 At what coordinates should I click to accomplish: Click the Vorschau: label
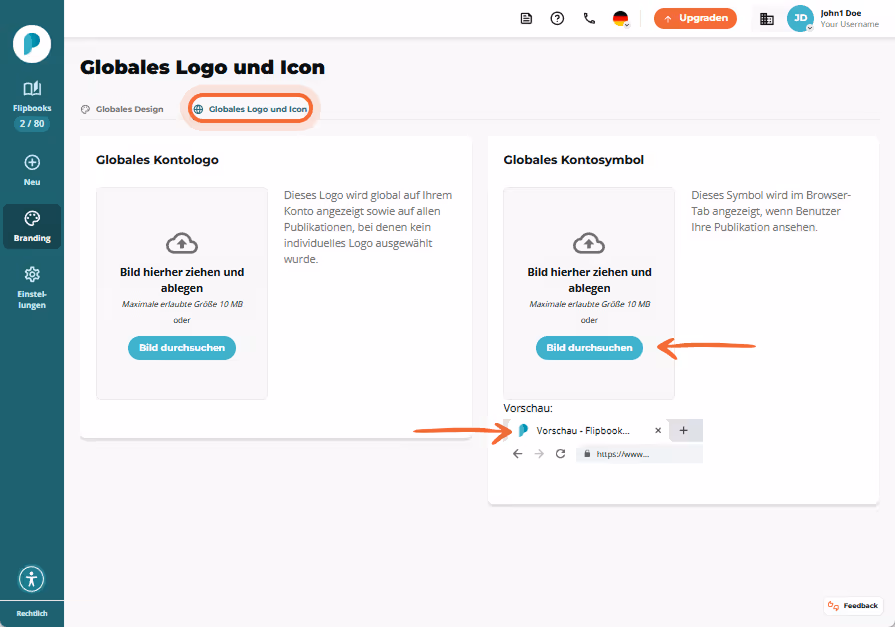coord(528,408)
